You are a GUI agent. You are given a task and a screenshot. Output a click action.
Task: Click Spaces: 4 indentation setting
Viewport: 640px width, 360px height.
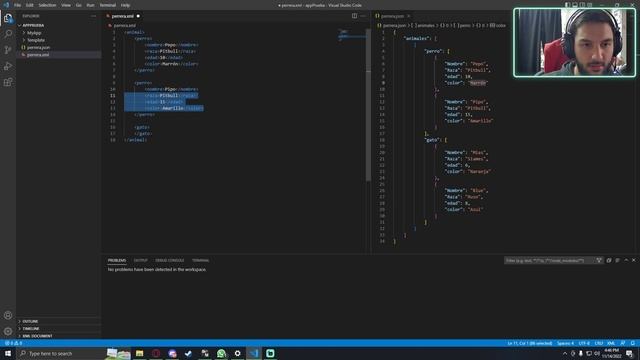coord(565,343)
